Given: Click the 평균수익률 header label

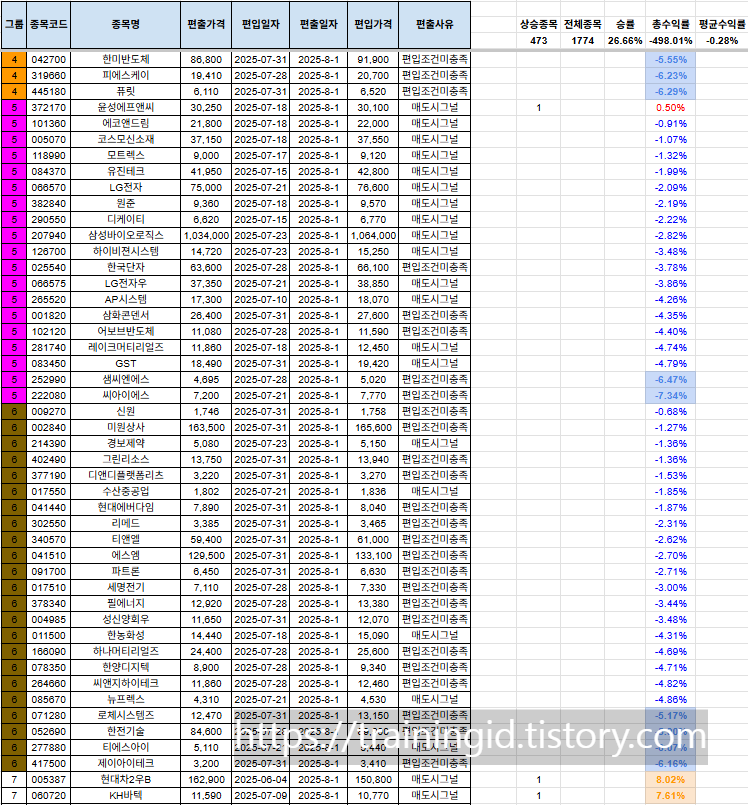Looking at the screenshot, I should point(722,24).
